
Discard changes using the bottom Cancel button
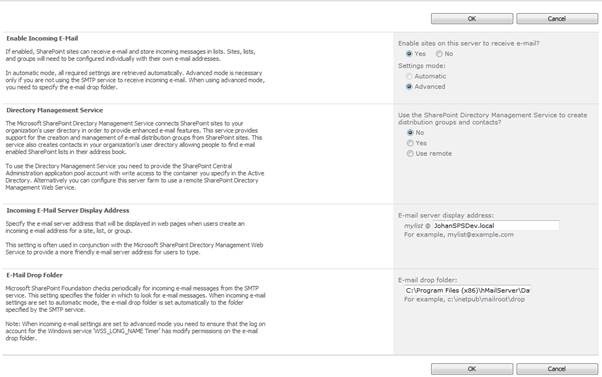tap(557, 369)
